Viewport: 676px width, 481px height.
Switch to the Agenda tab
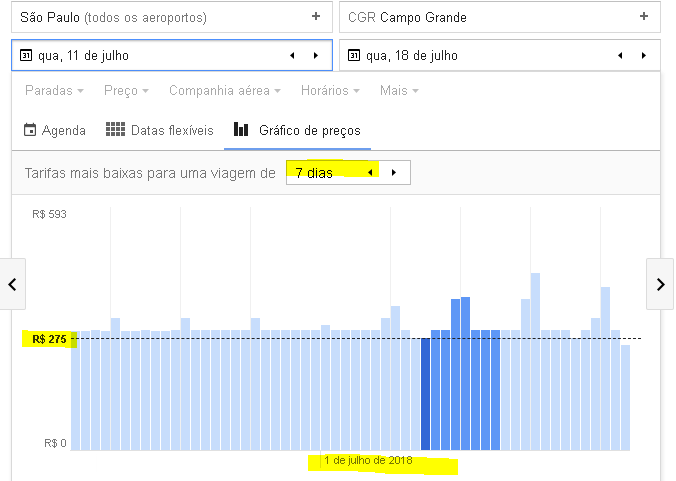pyautogui.click(x=55, y=130)
